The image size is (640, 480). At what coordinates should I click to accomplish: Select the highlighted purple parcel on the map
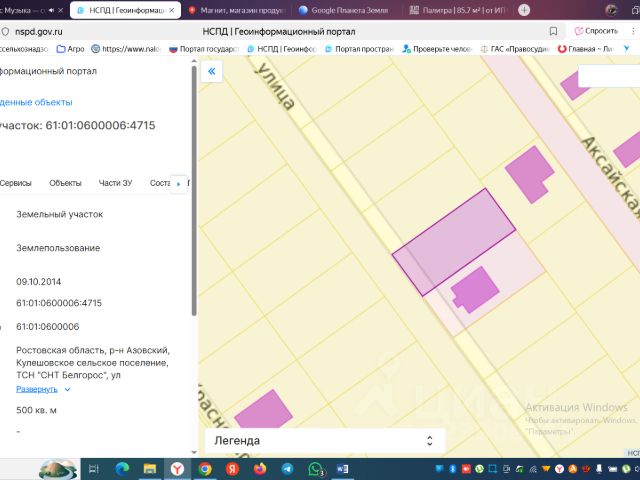[453, 241]
